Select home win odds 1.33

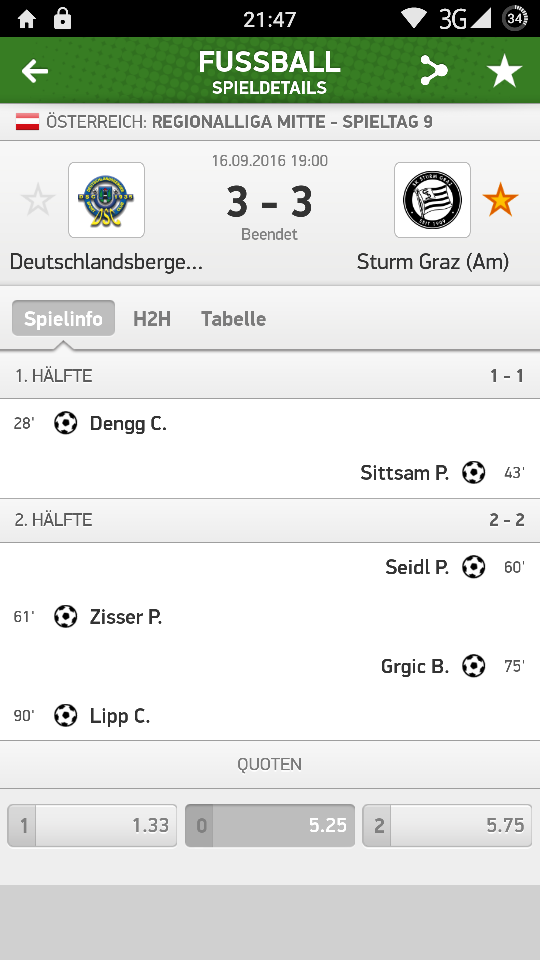click(x=92, y=825)
